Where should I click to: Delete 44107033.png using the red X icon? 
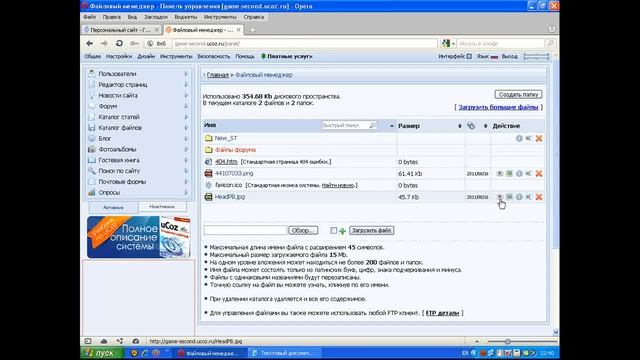pyautogui.click(x=539, y=173)
